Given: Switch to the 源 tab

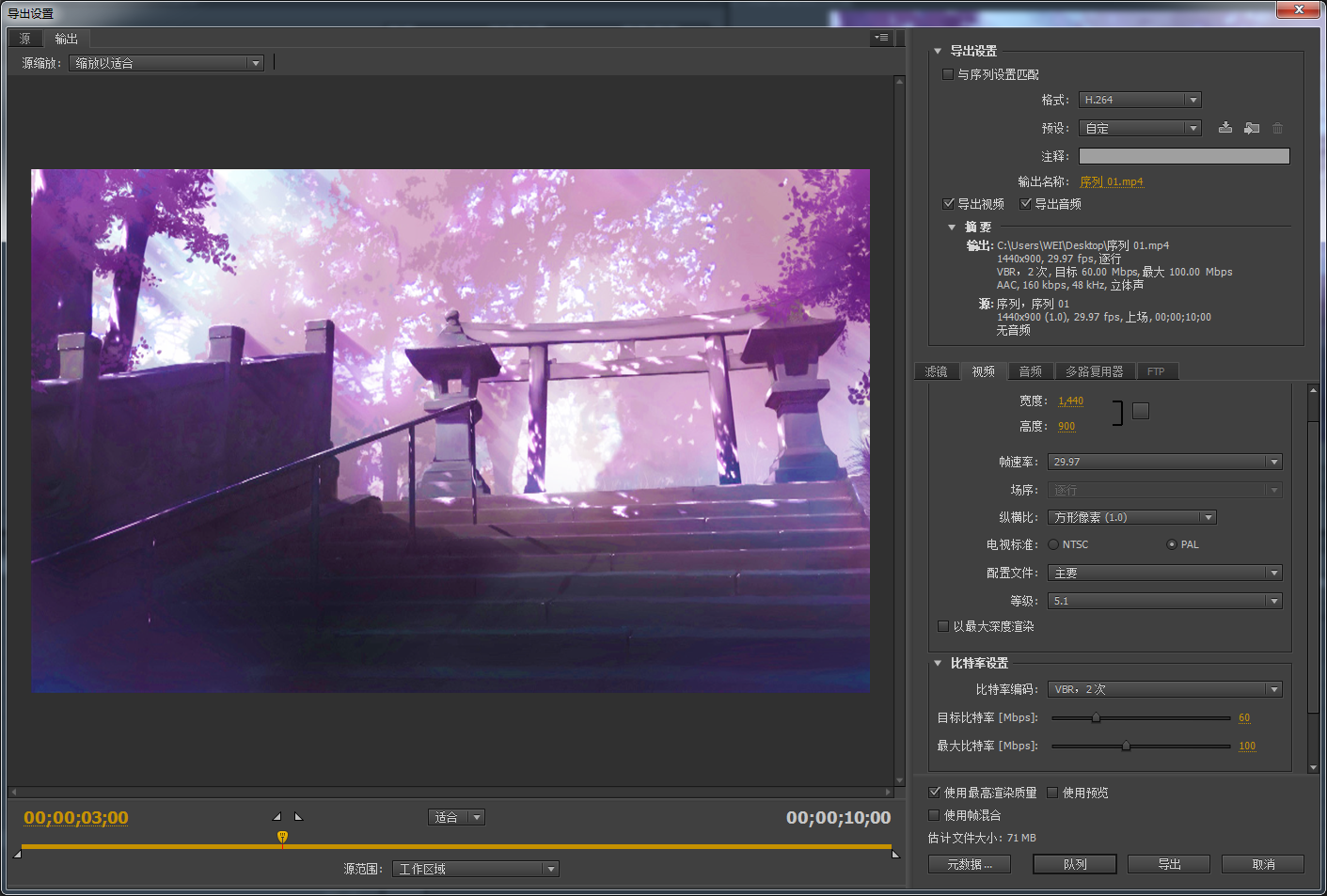Looking at the screenshot, I should tap(24, 39).
